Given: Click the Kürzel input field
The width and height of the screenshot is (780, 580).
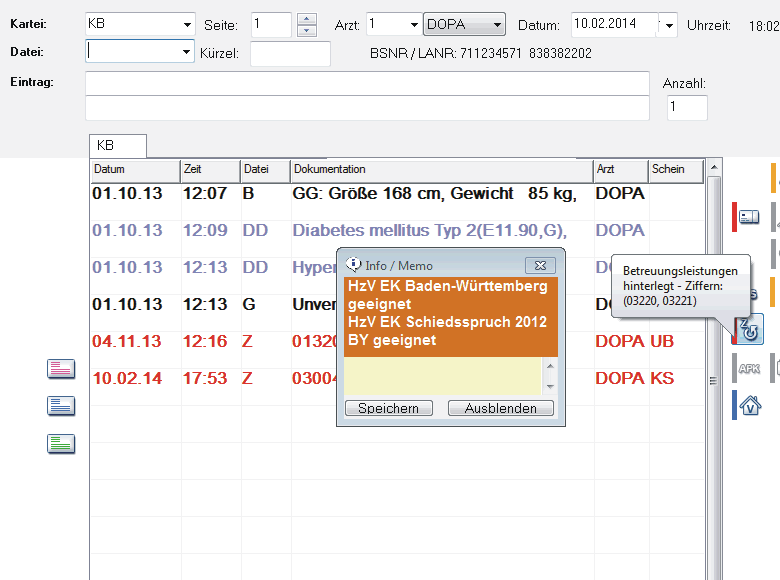Looking at the screenshot, I should click(x=289, y=53).
